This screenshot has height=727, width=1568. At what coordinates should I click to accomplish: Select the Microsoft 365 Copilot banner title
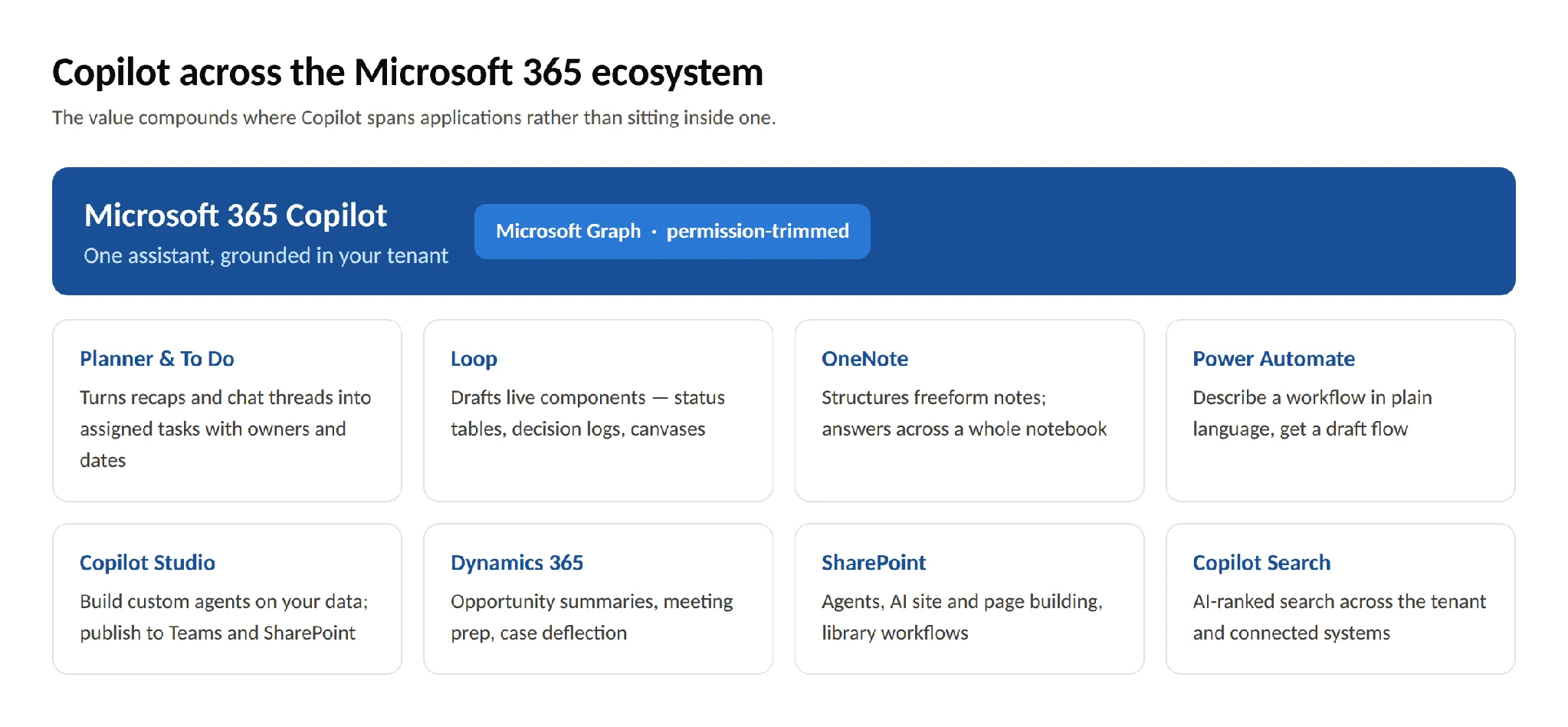[x=235, y=215]
